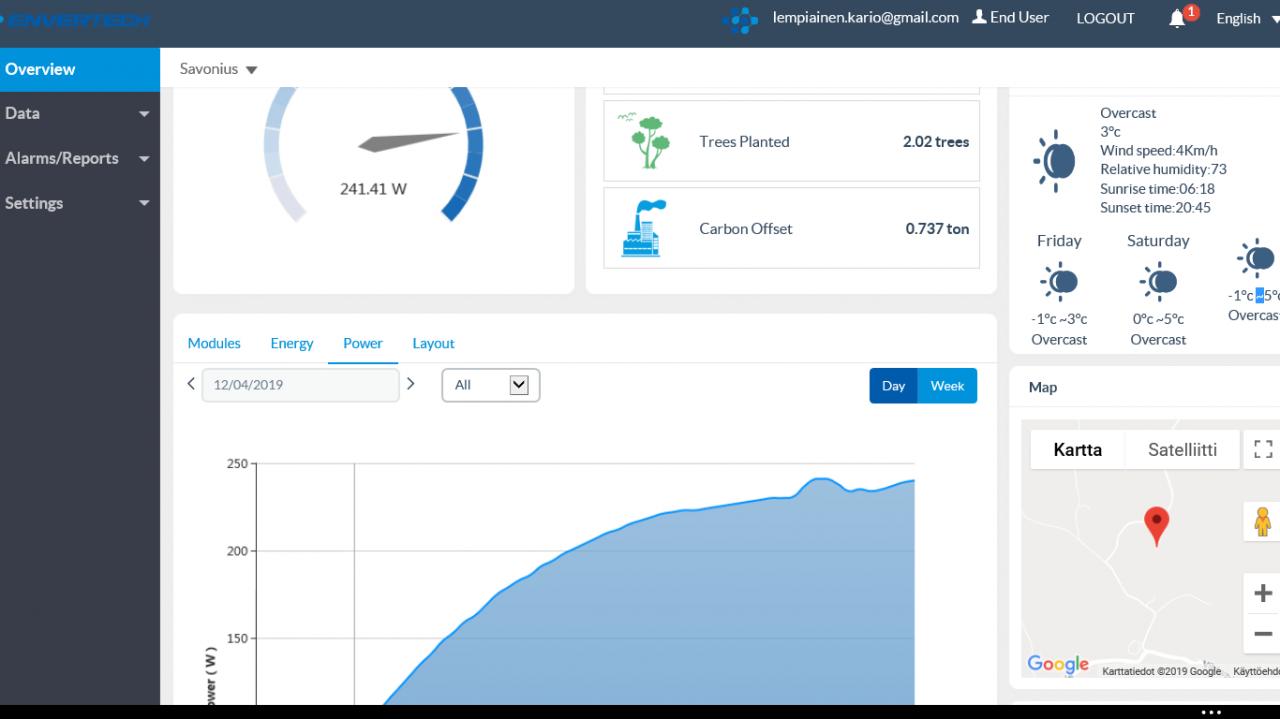The width and height of the screenshot is (1280, 719).
Task: Select Kartta map type
Action: tap(1078, 450)
